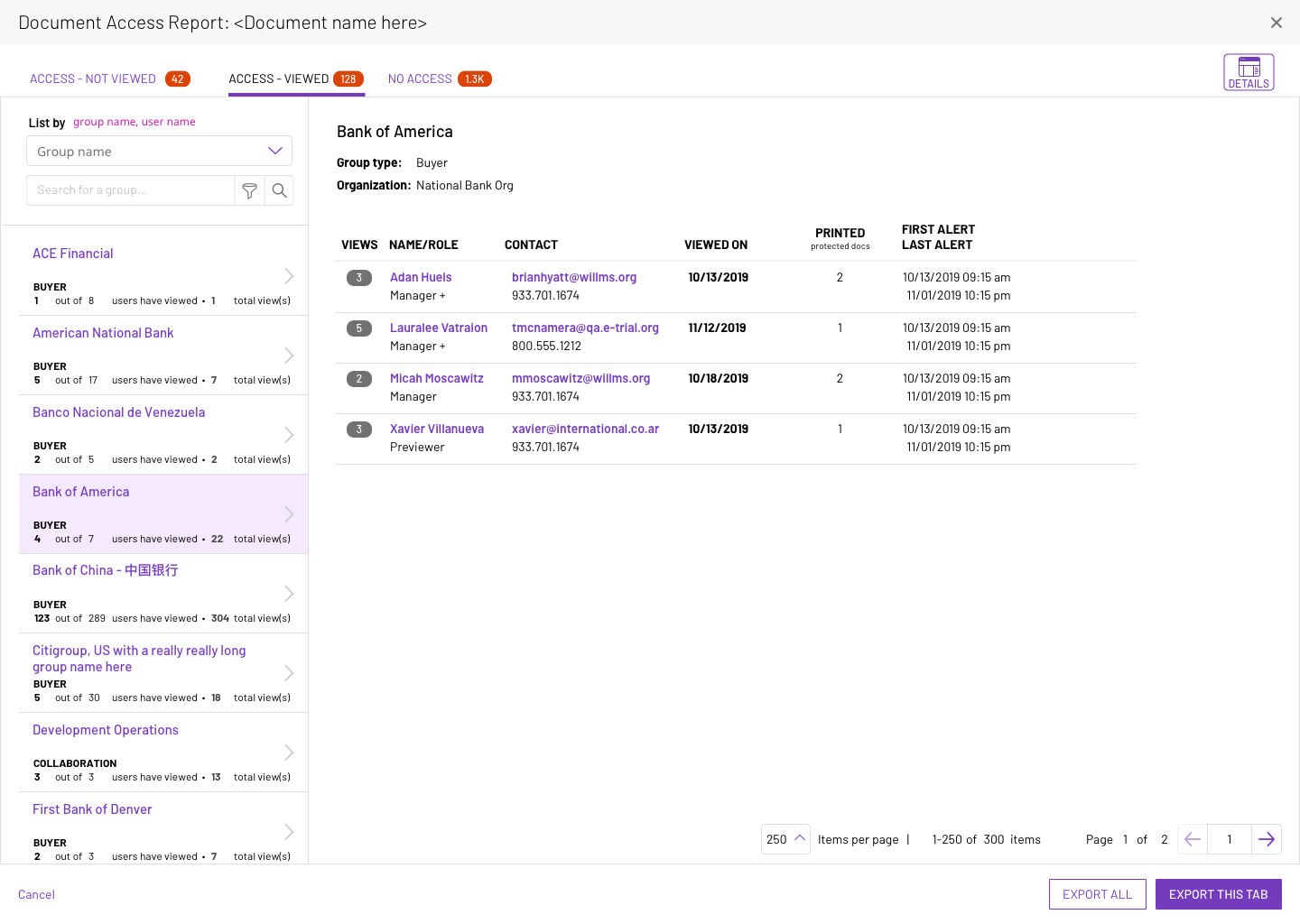Expand the Bank of America group chevron
The height and width of the screenshot is (924, 1300).
(x=289, y=513)
